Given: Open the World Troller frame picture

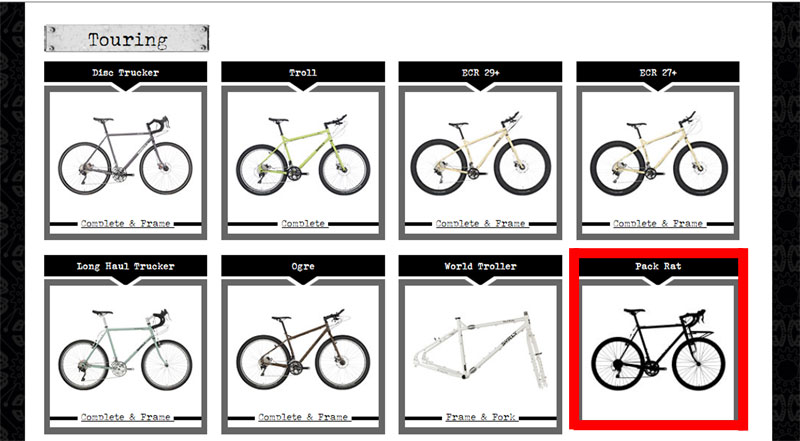Looking at the screenshot, I should (x=481, y=350).
